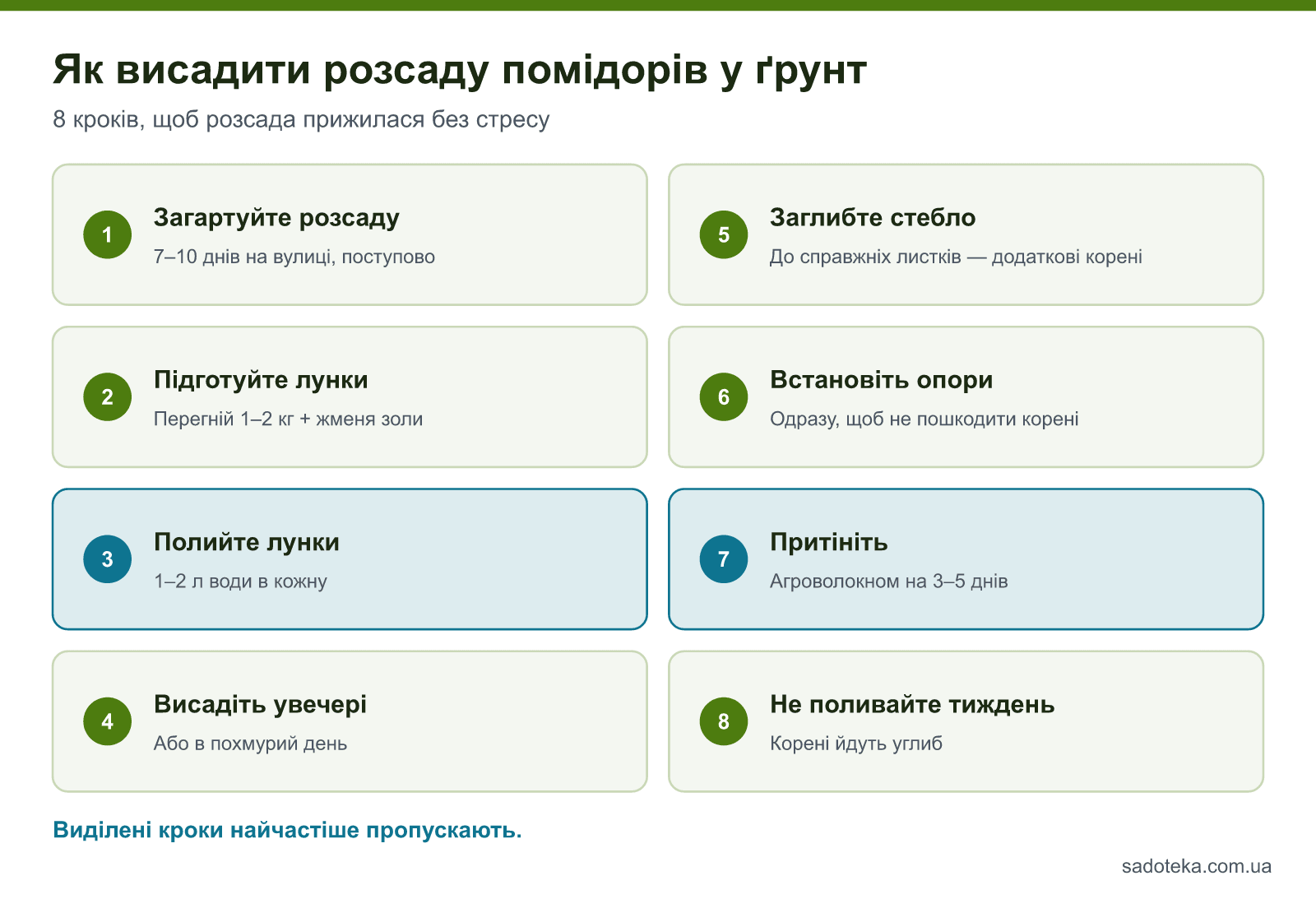Click the text '1–2 л води в кожну'
This screenshot has width=1316, height=899.
point(240,582)
